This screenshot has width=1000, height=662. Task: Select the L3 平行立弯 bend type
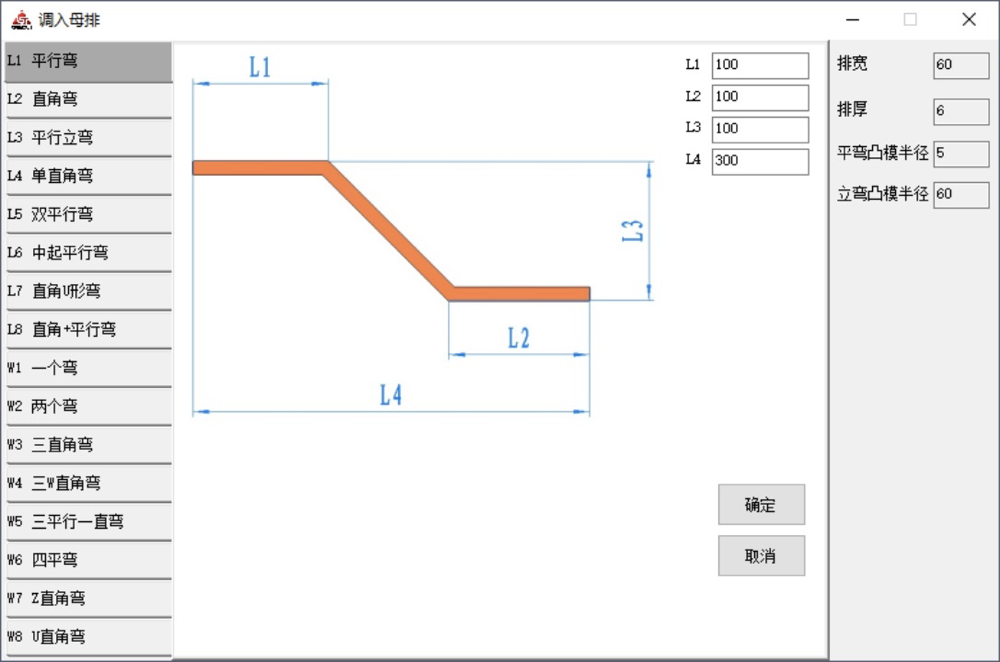click(x=88, y=138)
